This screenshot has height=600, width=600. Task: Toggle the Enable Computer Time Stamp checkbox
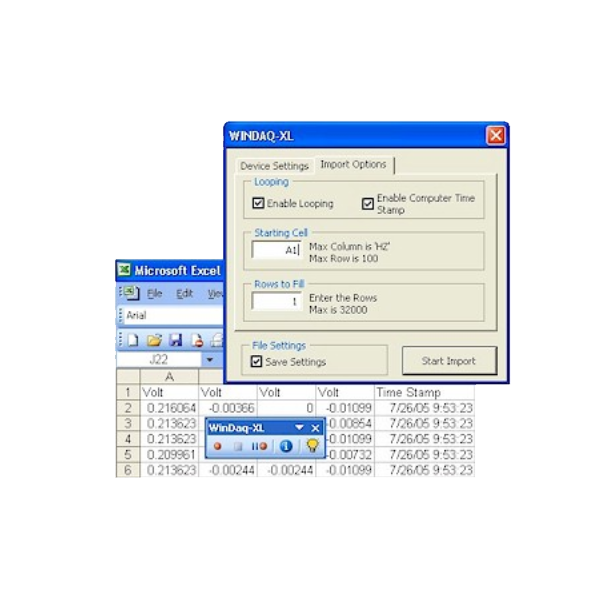pos(368,203)
